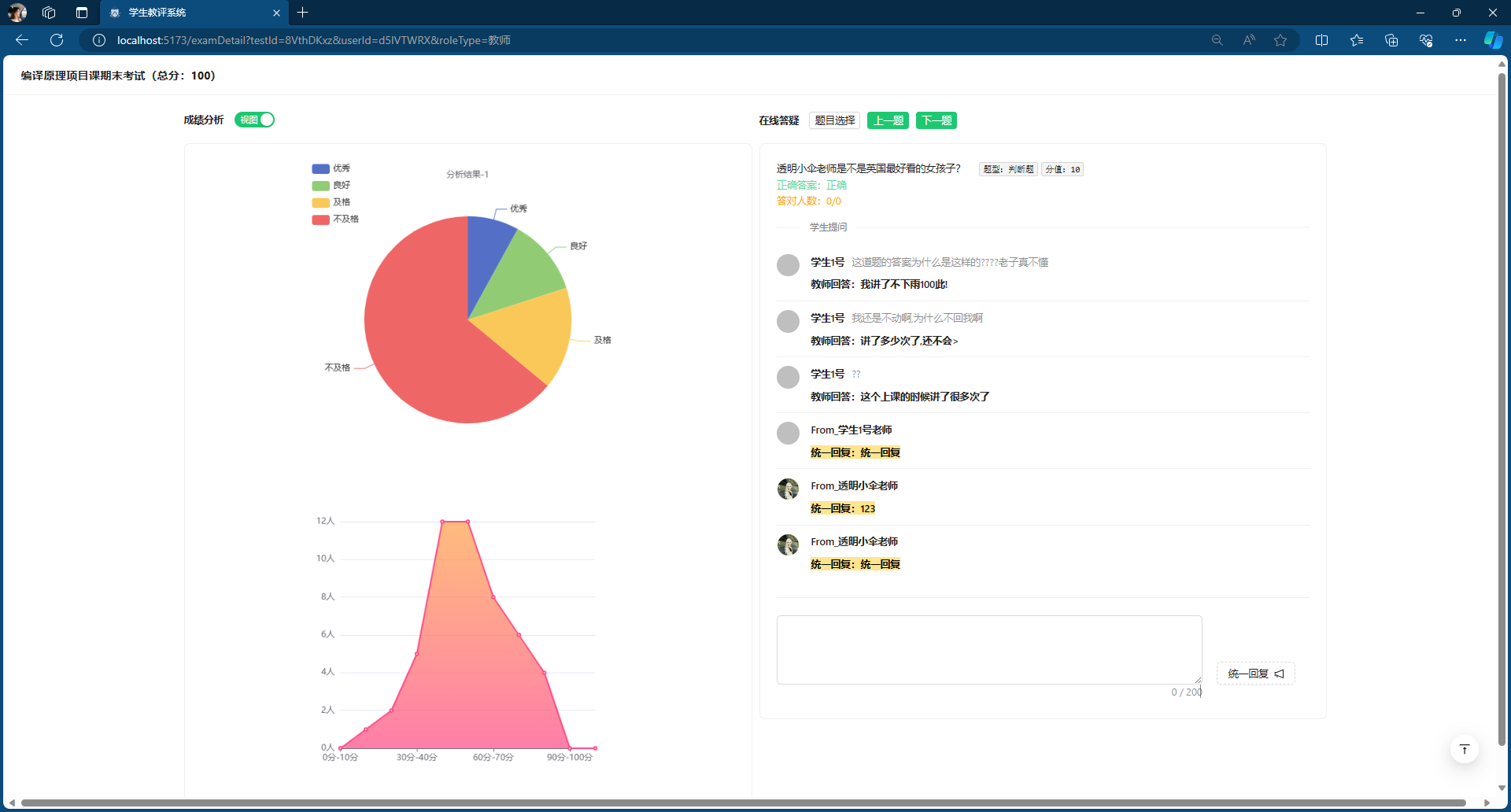The image size is (1511, 812).
Task: Toggle the 及格 legend item
Action: 331,202
